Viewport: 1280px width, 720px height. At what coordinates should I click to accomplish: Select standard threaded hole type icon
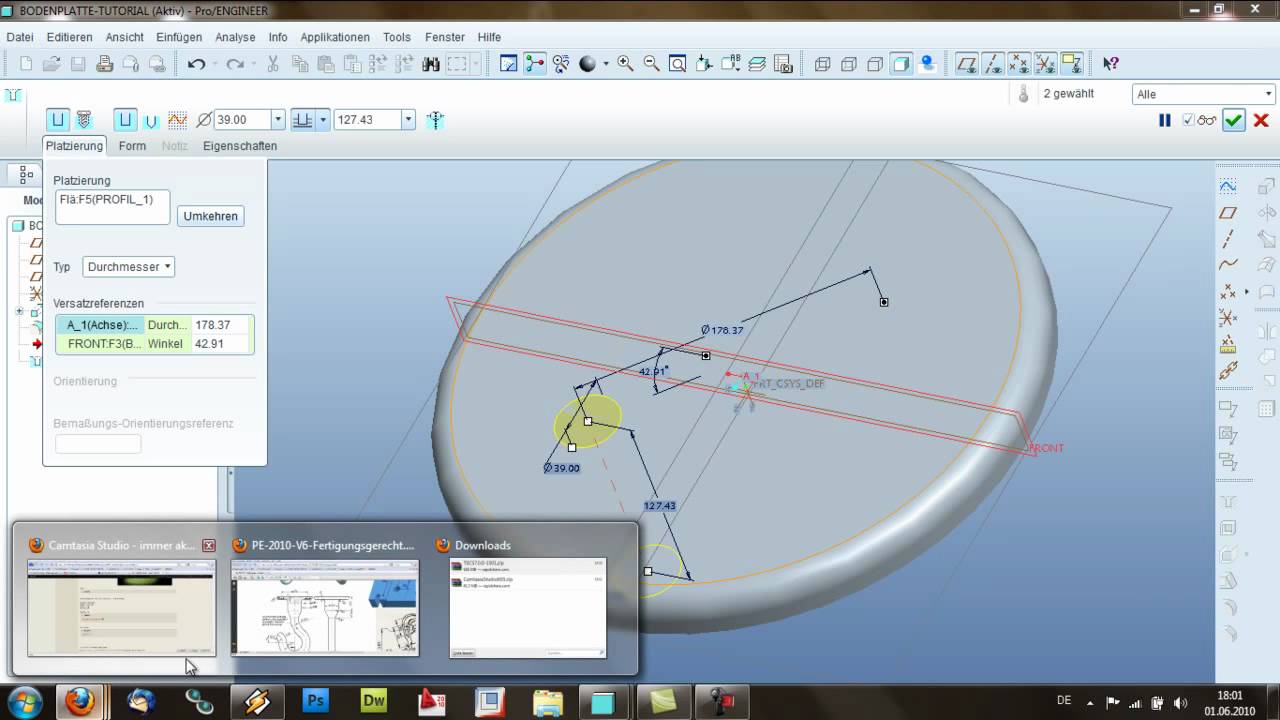point(84,120)
